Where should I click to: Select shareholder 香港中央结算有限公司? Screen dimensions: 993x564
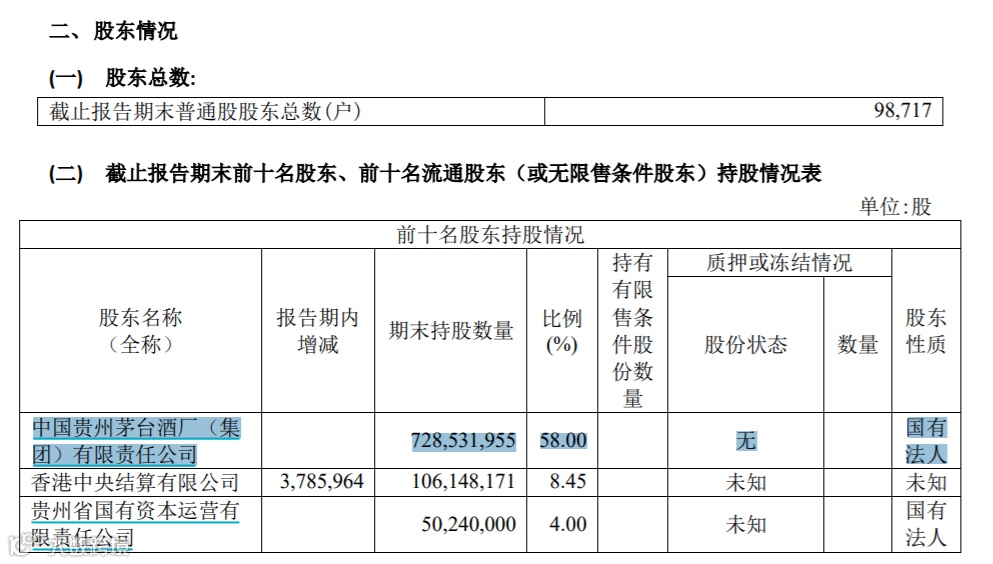pos(136,482)
